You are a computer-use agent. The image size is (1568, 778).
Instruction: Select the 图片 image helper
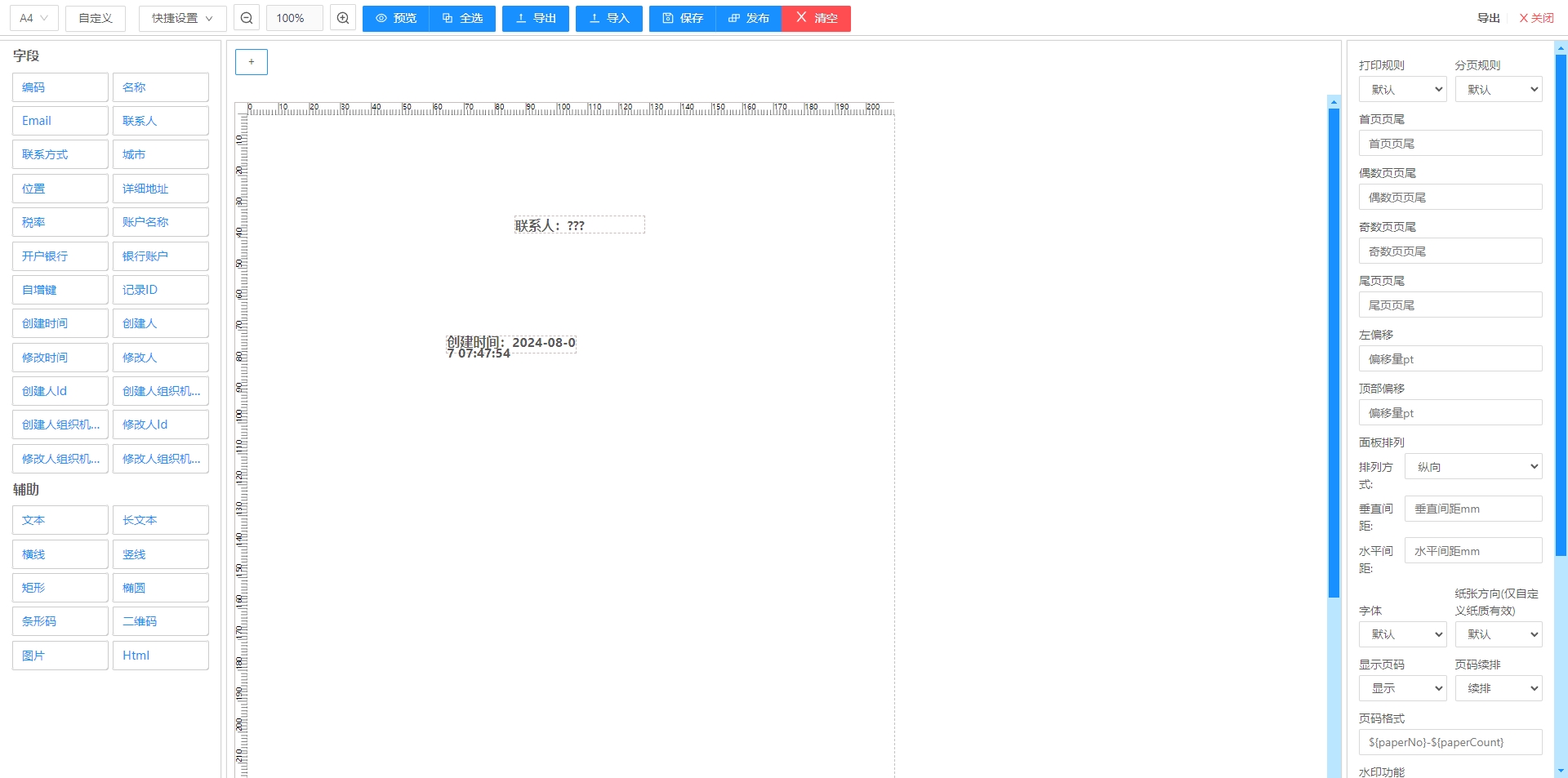pos(60,656)
